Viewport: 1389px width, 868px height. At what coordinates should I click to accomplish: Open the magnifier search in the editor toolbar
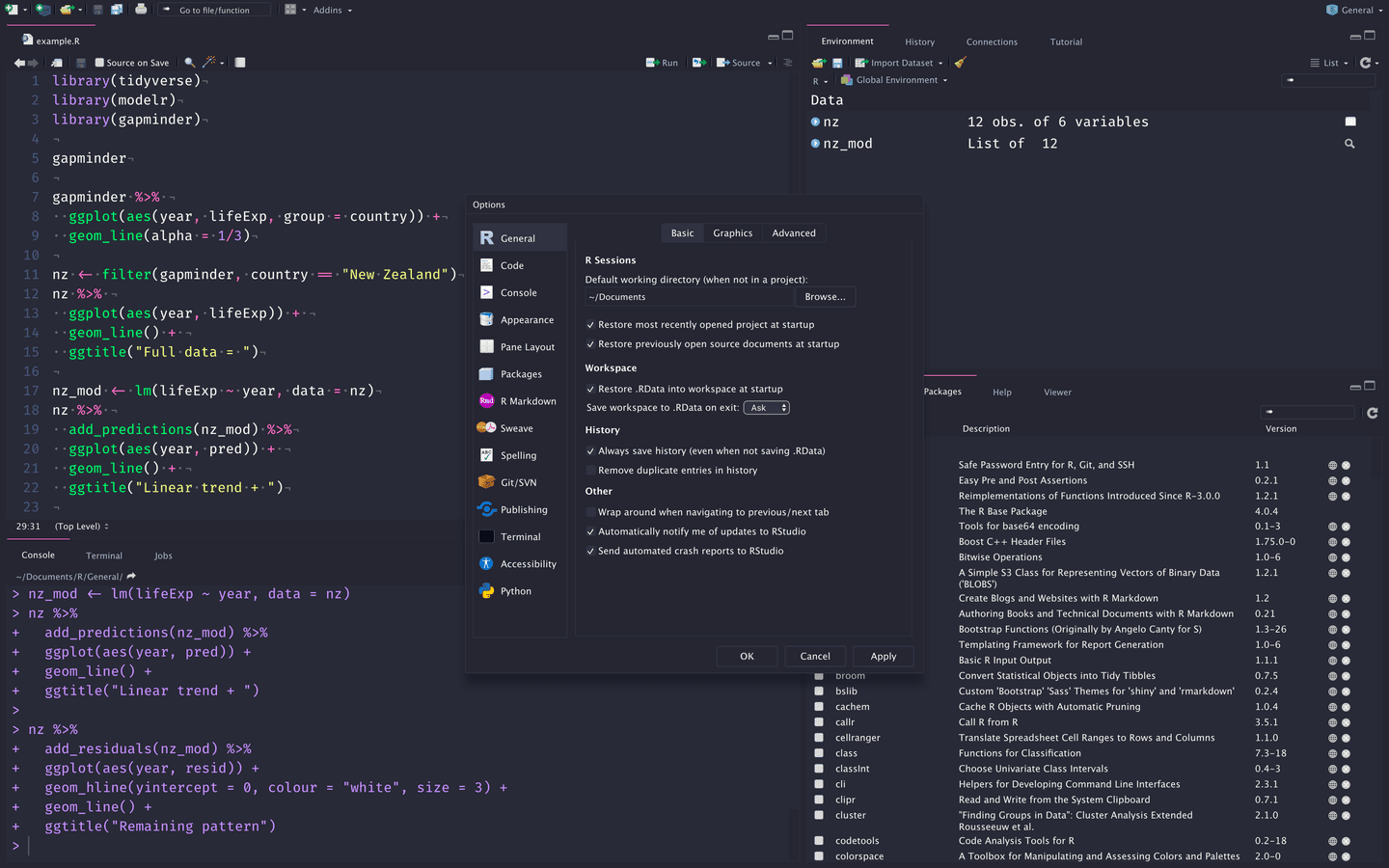[x=190, y=62]
